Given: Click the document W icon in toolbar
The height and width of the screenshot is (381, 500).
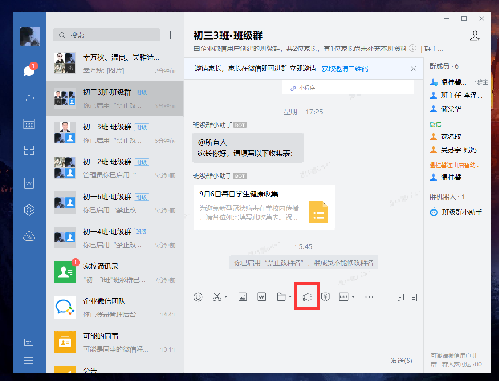Looking at the screenshot, I should tap(262, 297).
